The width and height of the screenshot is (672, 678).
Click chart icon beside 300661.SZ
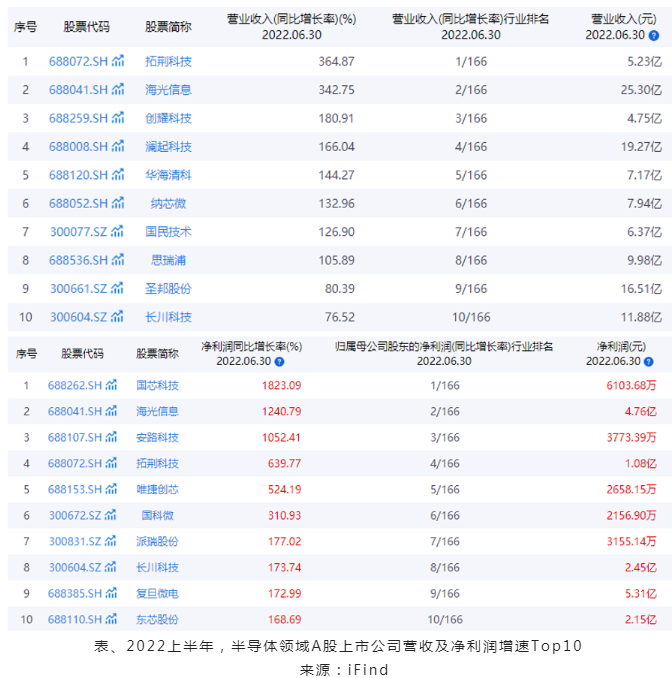click(117, 288)
